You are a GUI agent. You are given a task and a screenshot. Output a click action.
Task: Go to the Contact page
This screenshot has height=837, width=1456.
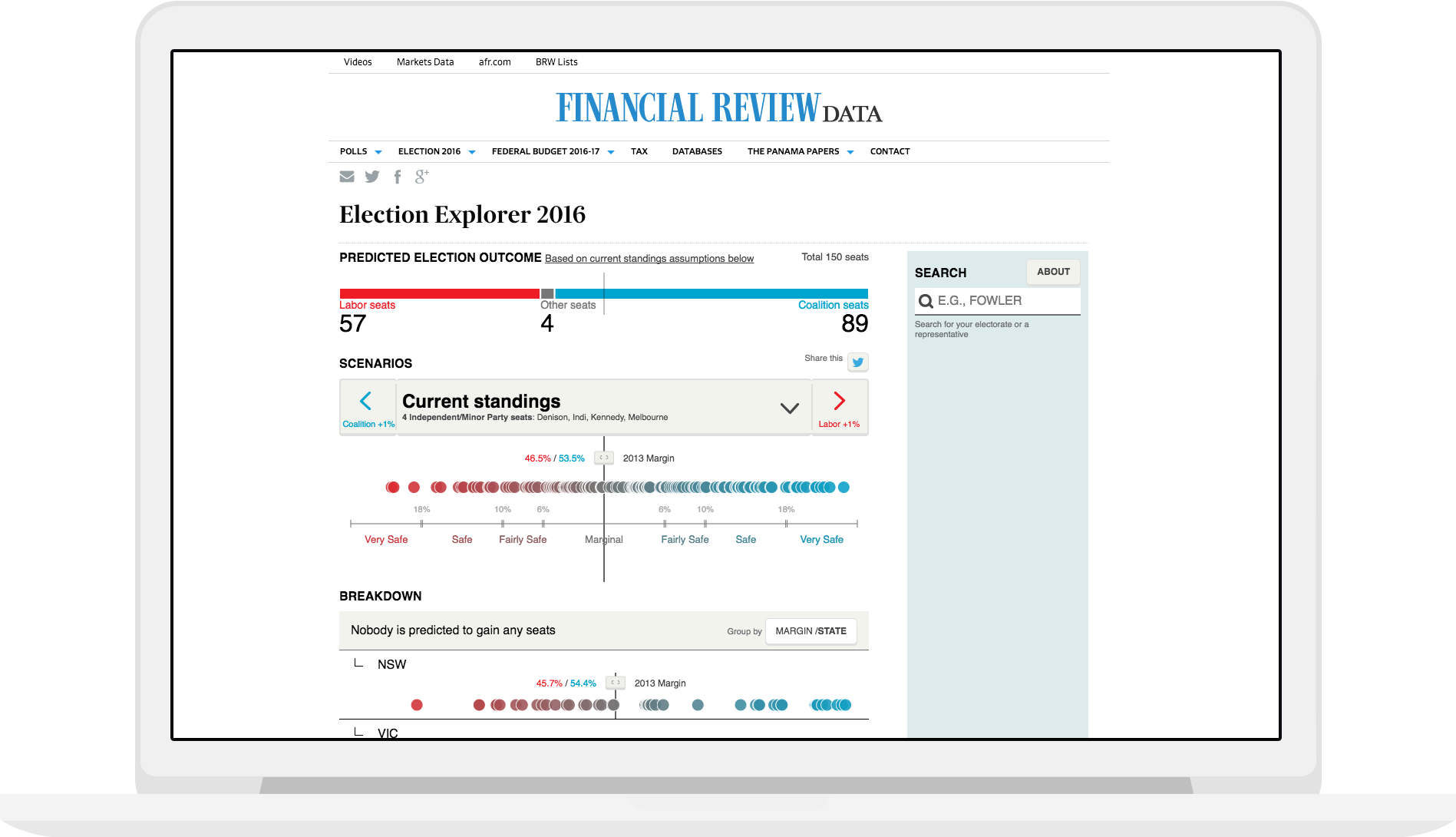pyautogui.click(x=890, y=152)
